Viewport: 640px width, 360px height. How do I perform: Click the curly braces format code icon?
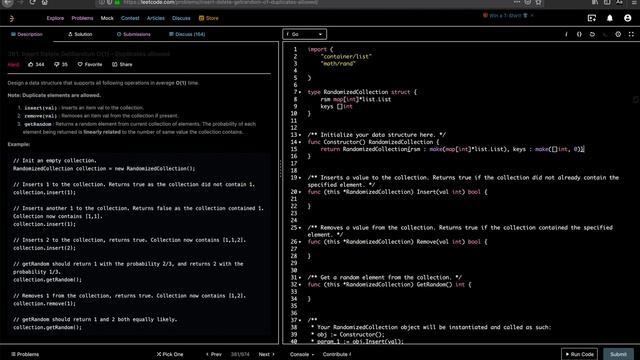(579, 34)
